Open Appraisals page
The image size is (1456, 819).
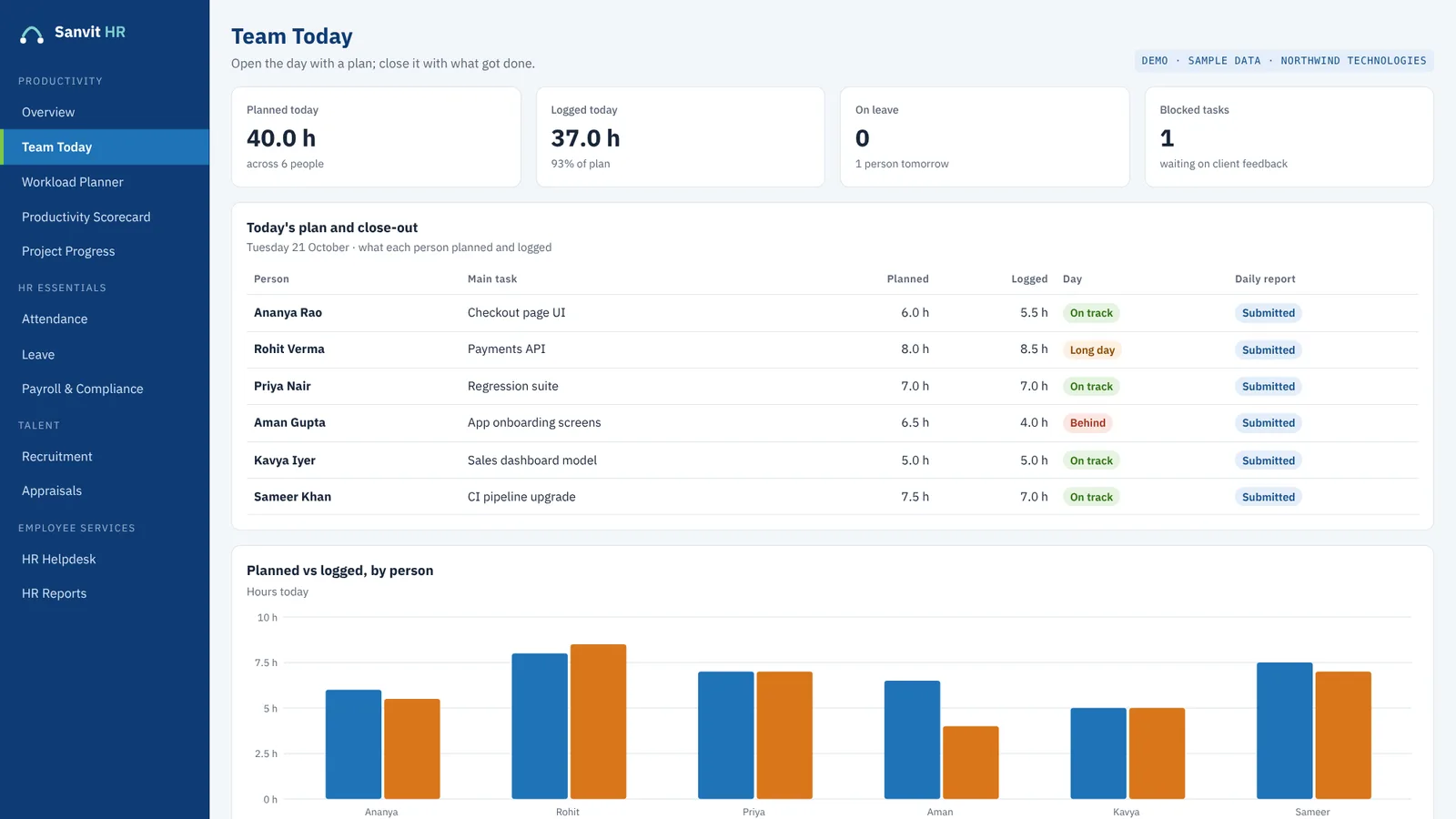105,490
